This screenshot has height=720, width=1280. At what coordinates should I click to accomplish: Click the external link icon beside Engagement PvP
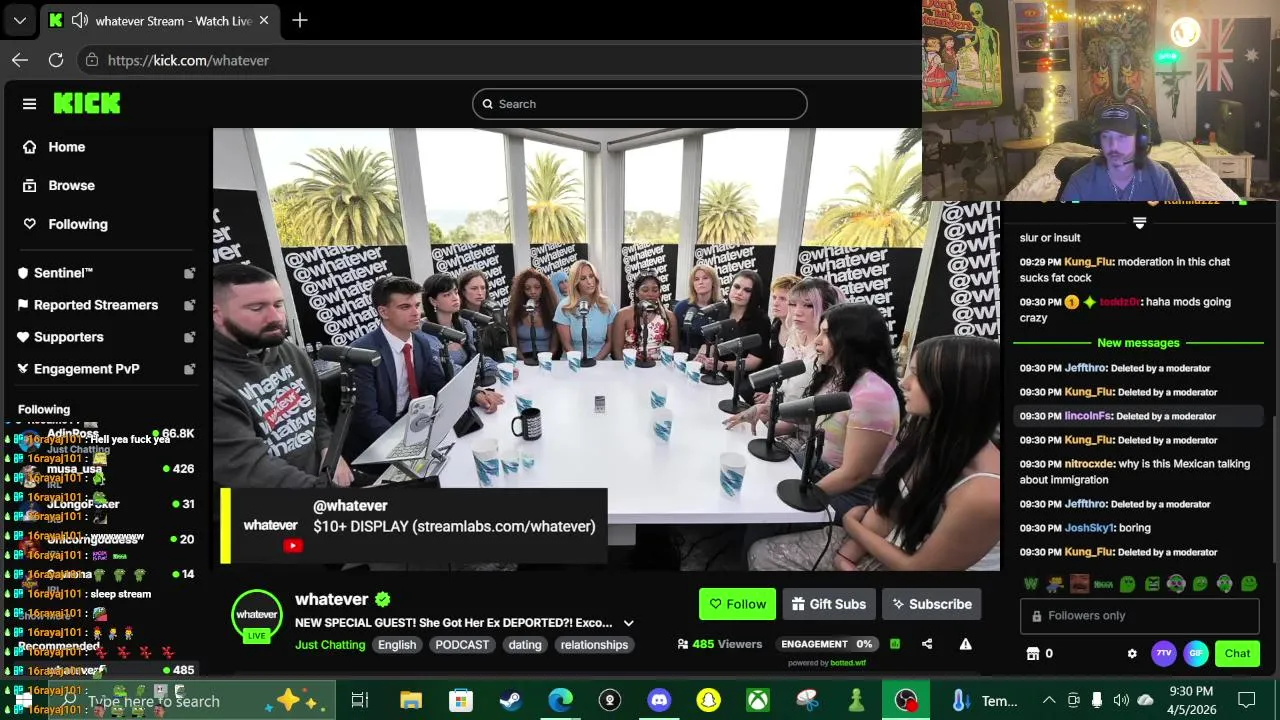tap(189, 369)
